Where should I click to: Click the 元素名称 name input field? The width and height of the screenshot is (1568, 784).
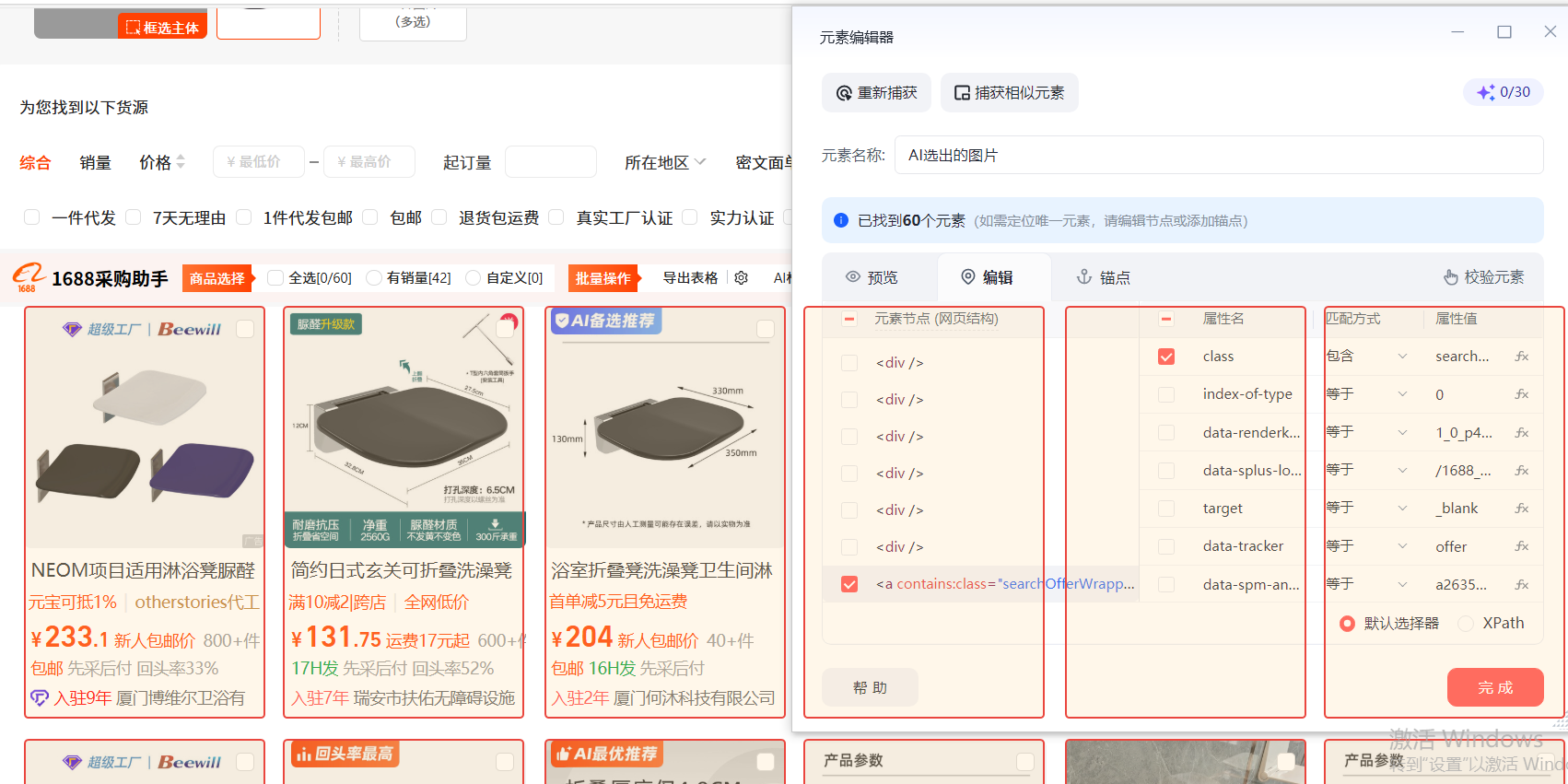pyautogui.click(x=1218, y=155)
